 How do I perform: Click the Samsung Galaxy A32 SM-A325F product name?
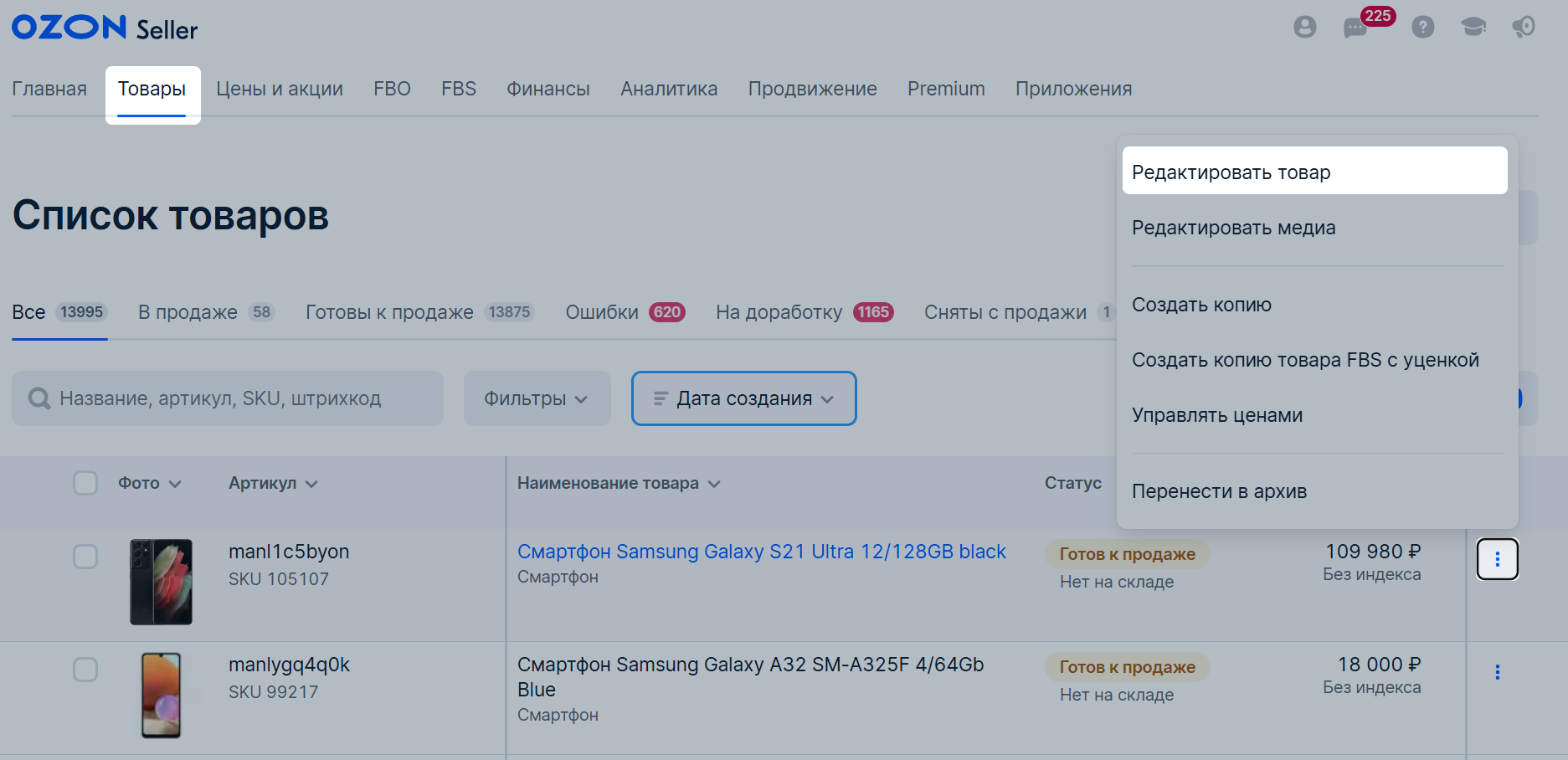point(750,677)
